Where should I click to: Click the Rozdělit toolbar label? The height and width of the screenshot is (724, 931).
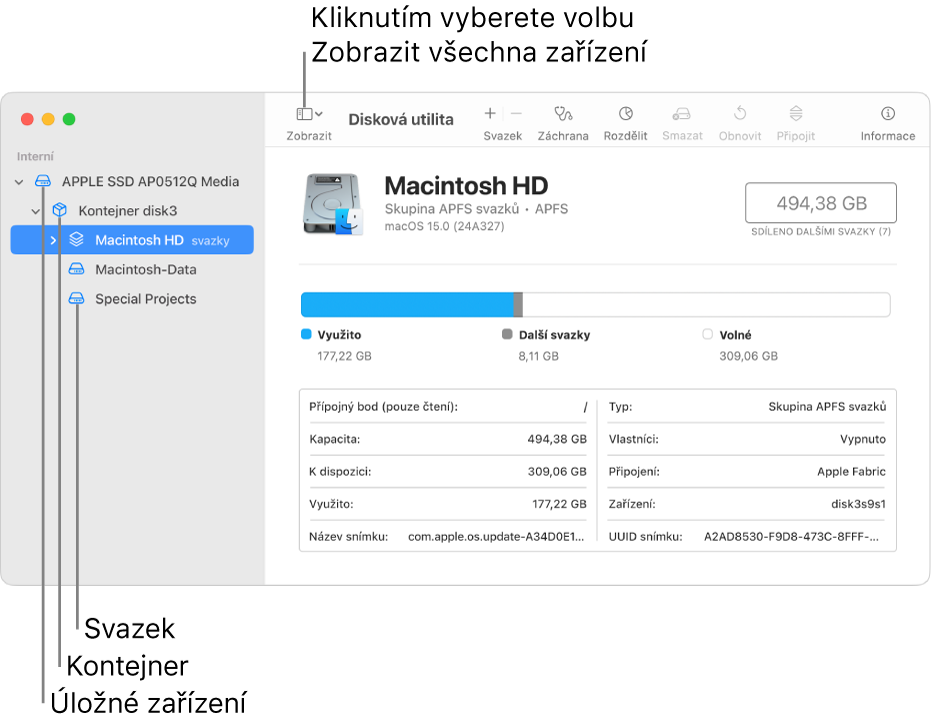pyautogui.click(x=625, y=136)
